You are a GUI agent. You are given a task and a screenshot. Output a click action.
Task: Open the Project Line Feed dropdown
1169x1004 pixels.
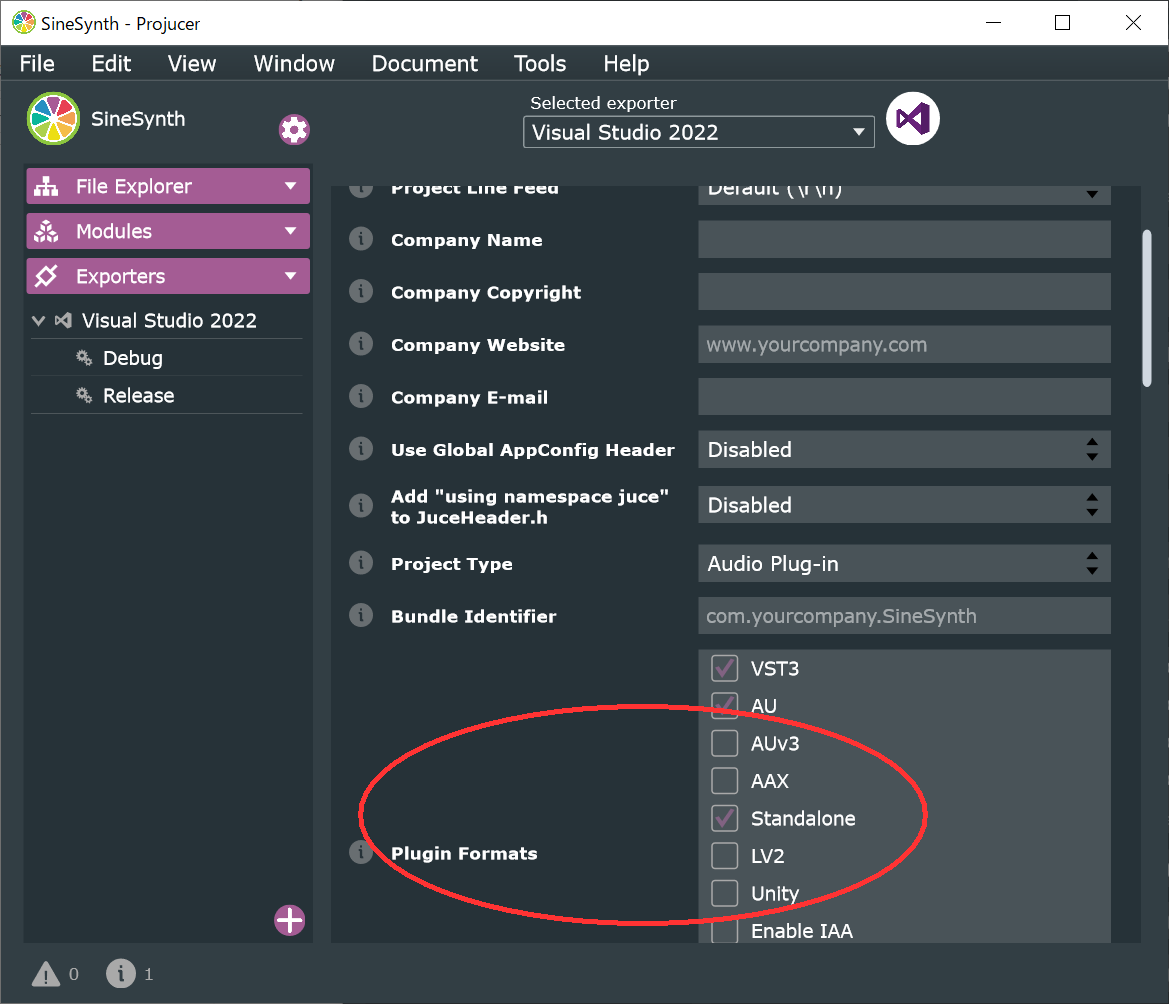click(x=904, y=194)
